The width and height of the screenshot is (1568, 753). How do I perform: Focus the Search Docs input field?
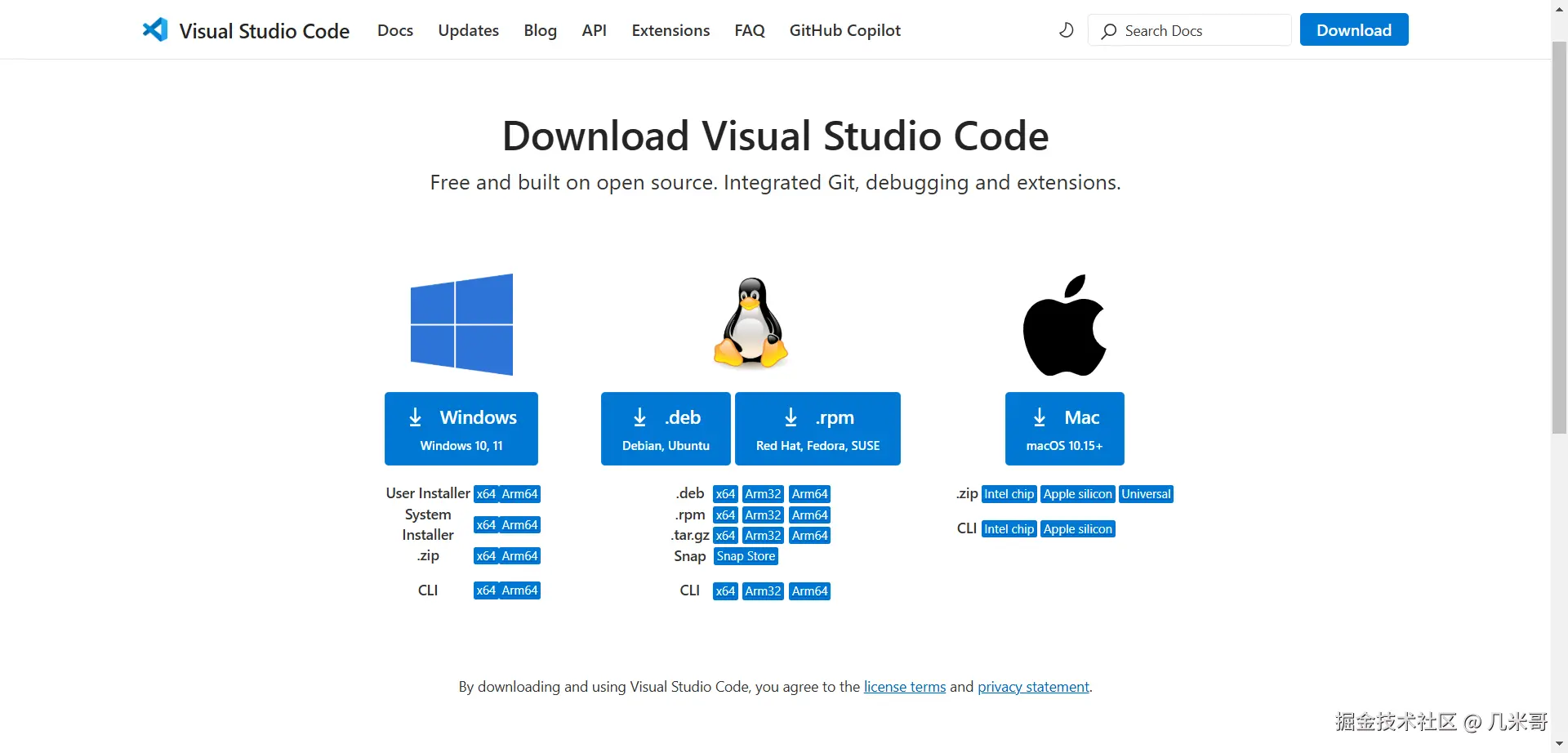click(x=1189, y=30)
